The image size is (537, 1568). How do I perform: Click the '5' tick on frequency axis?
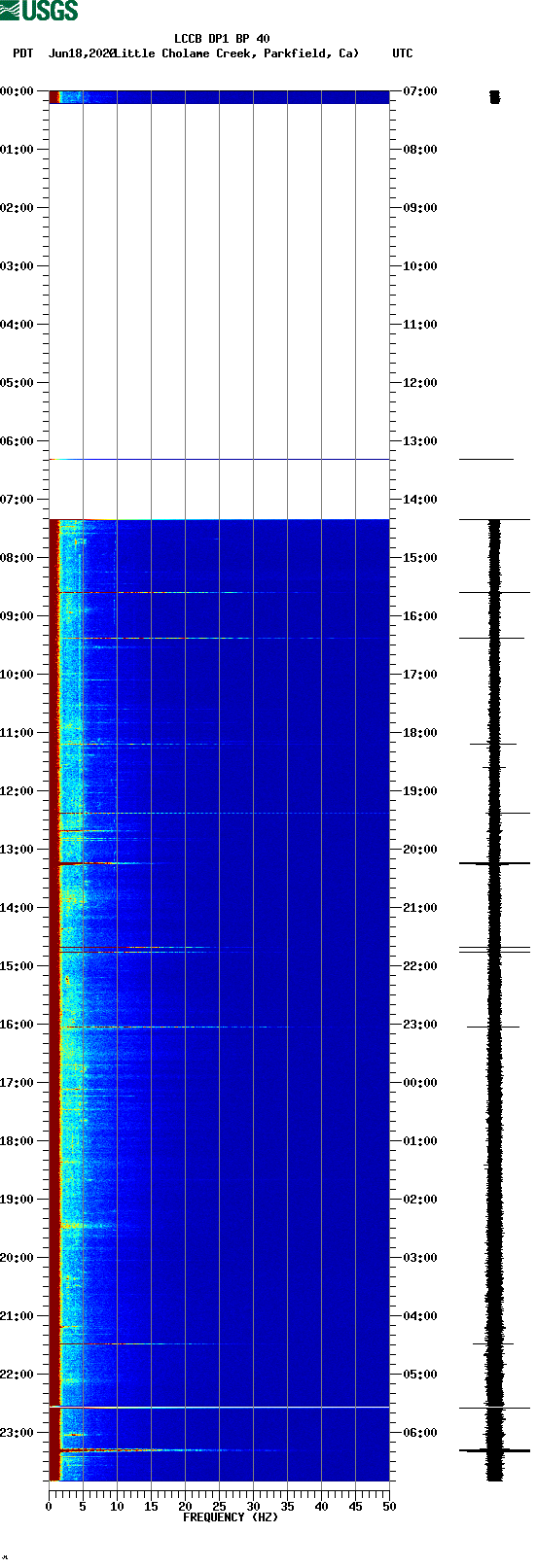(x=83, y=1507)
